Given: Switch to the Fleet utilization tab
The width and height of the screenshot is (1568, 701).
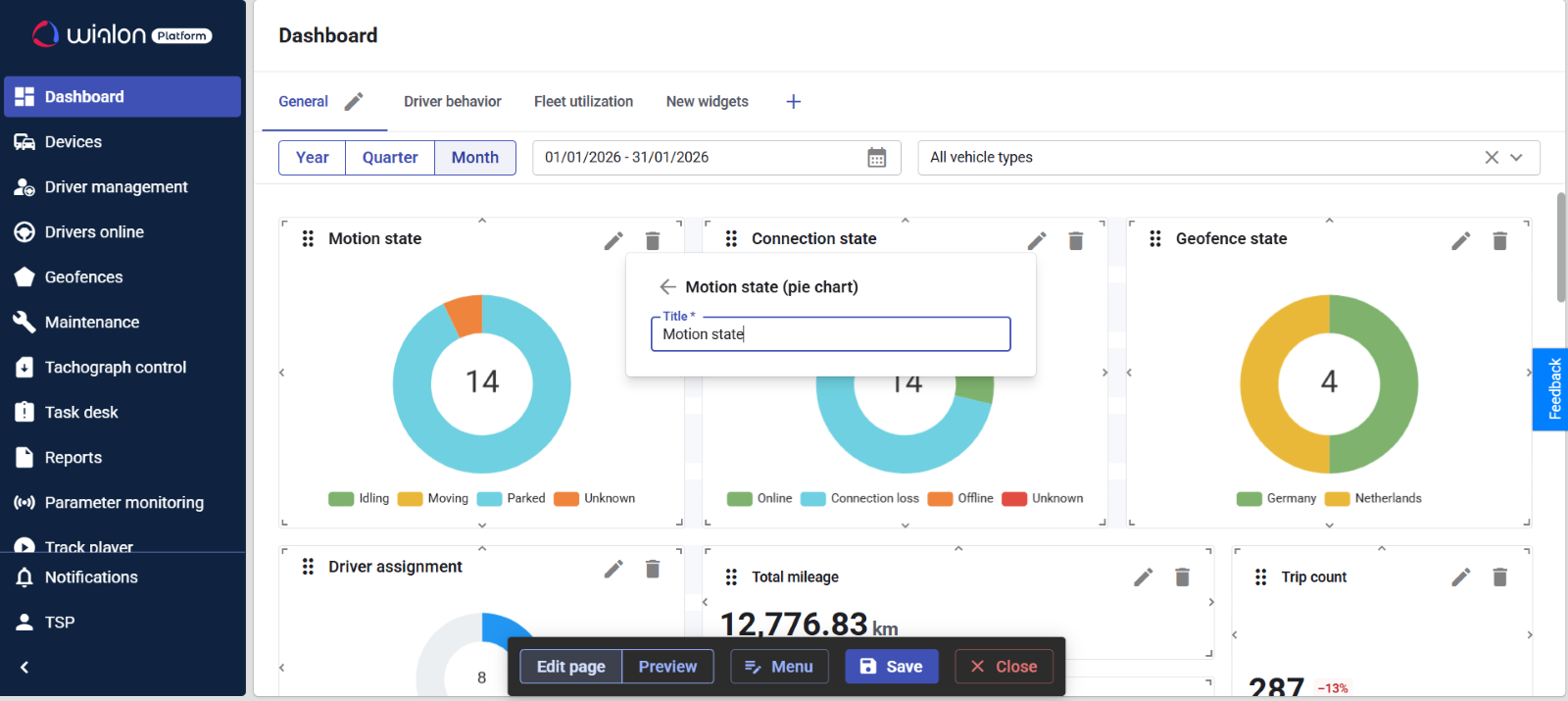Looking at the screenshot, I should (583, 101).
